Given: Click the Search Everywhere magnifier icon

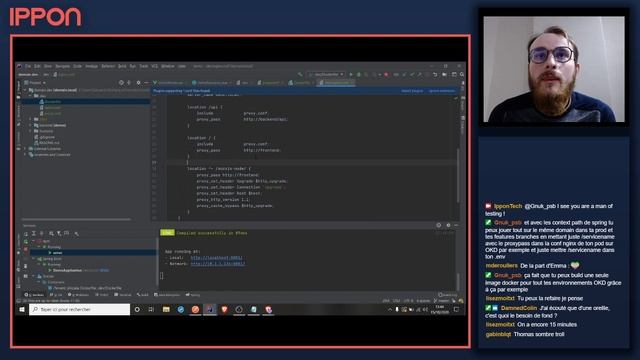Looking at the screenshot, I should click(462, 75).
